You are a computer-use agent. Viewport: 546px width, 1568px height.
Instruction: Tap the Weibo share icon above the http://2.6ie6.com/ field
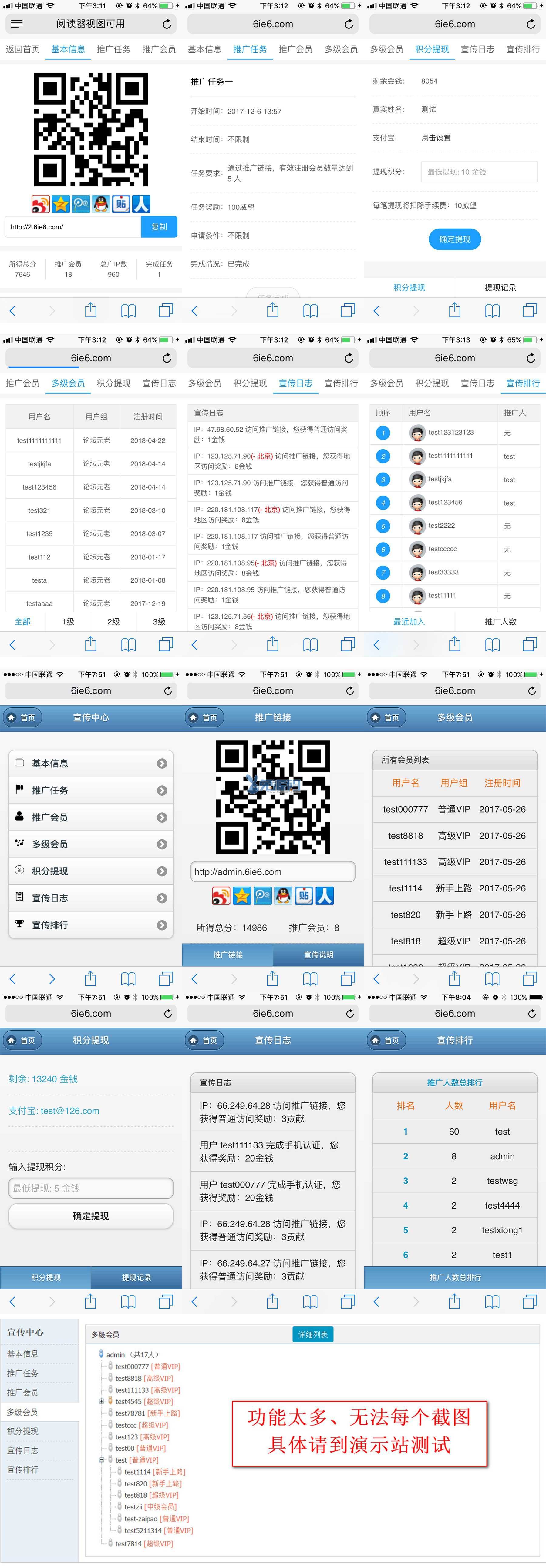tap(40, 204)
